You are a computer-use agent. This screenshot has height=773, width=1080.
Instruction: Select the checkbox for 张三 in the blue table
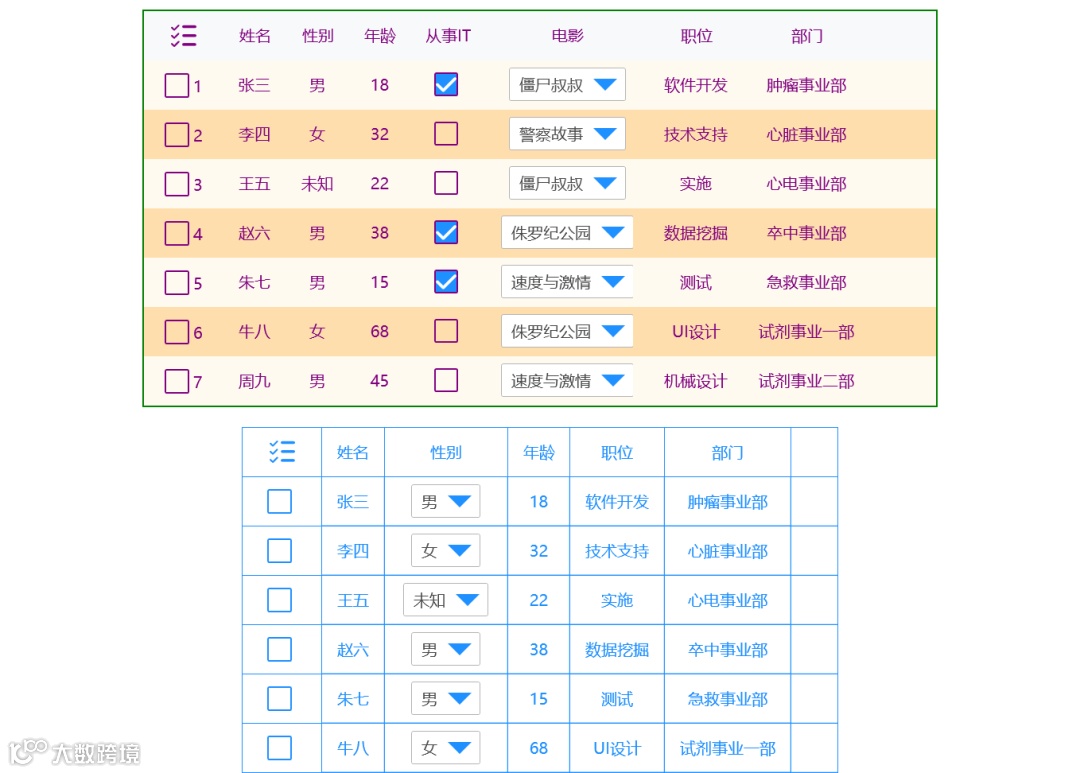point(279,501)
